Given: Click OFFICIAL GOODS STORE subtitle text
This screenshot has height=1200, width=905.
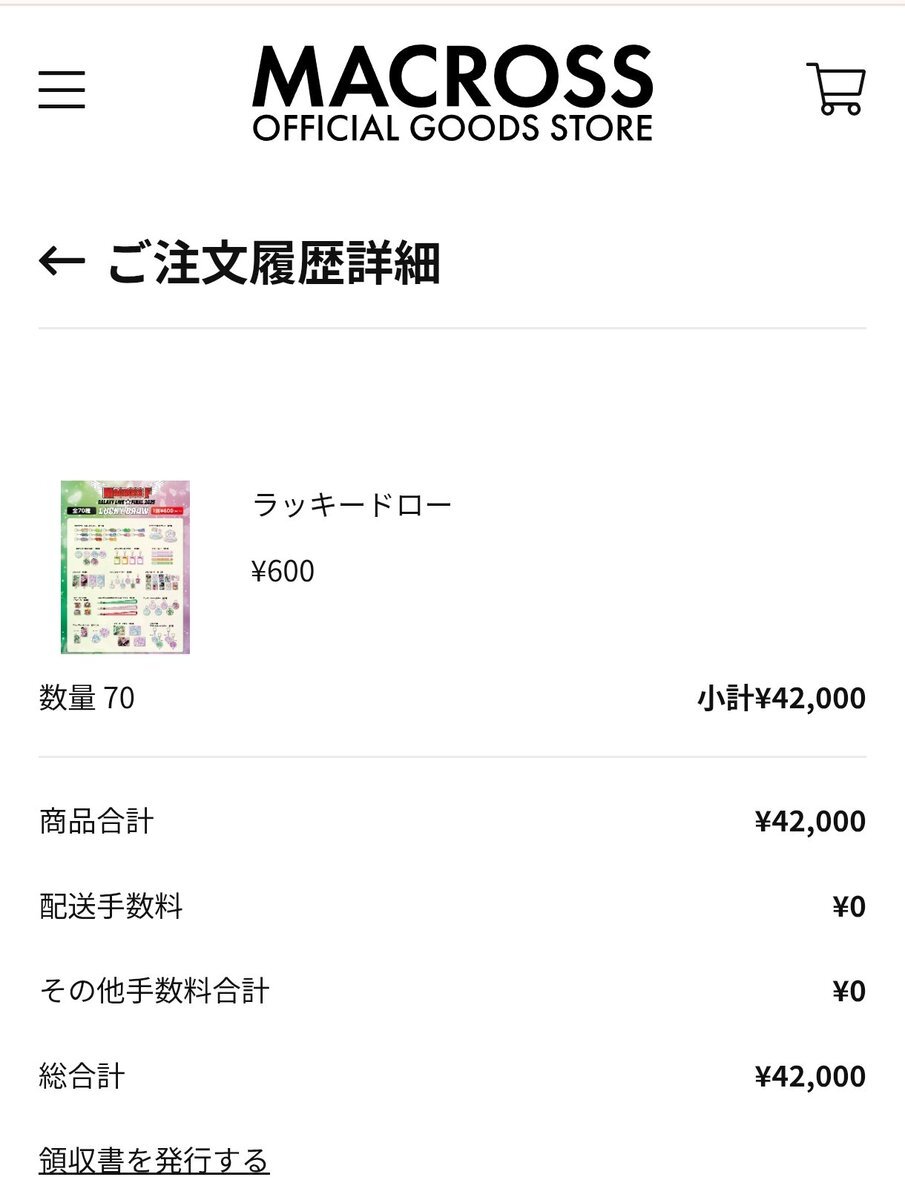Looking at the screenshot, I should pyautogui.click(x=453, y=127).
